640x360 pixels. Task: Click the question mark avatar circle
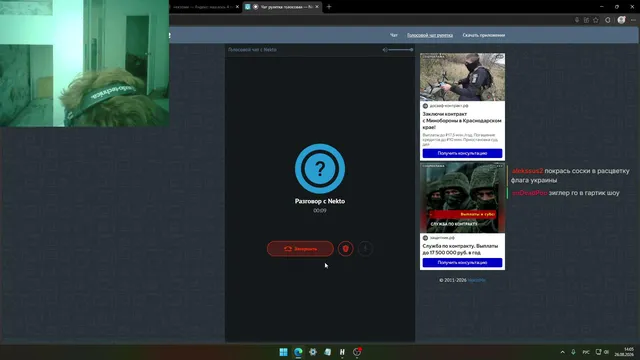point(320,169)
